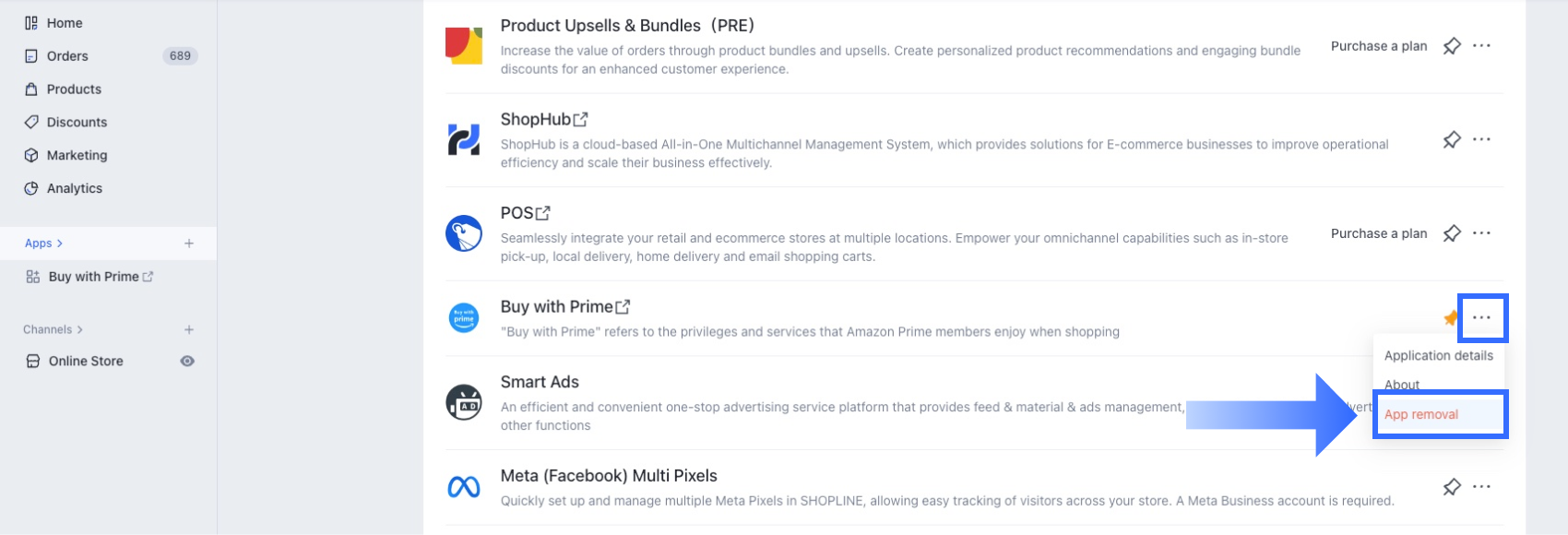Open the Smart Ads app icon
The width and height of the screenshot is (1568, 535).
(x=464, y=403)
